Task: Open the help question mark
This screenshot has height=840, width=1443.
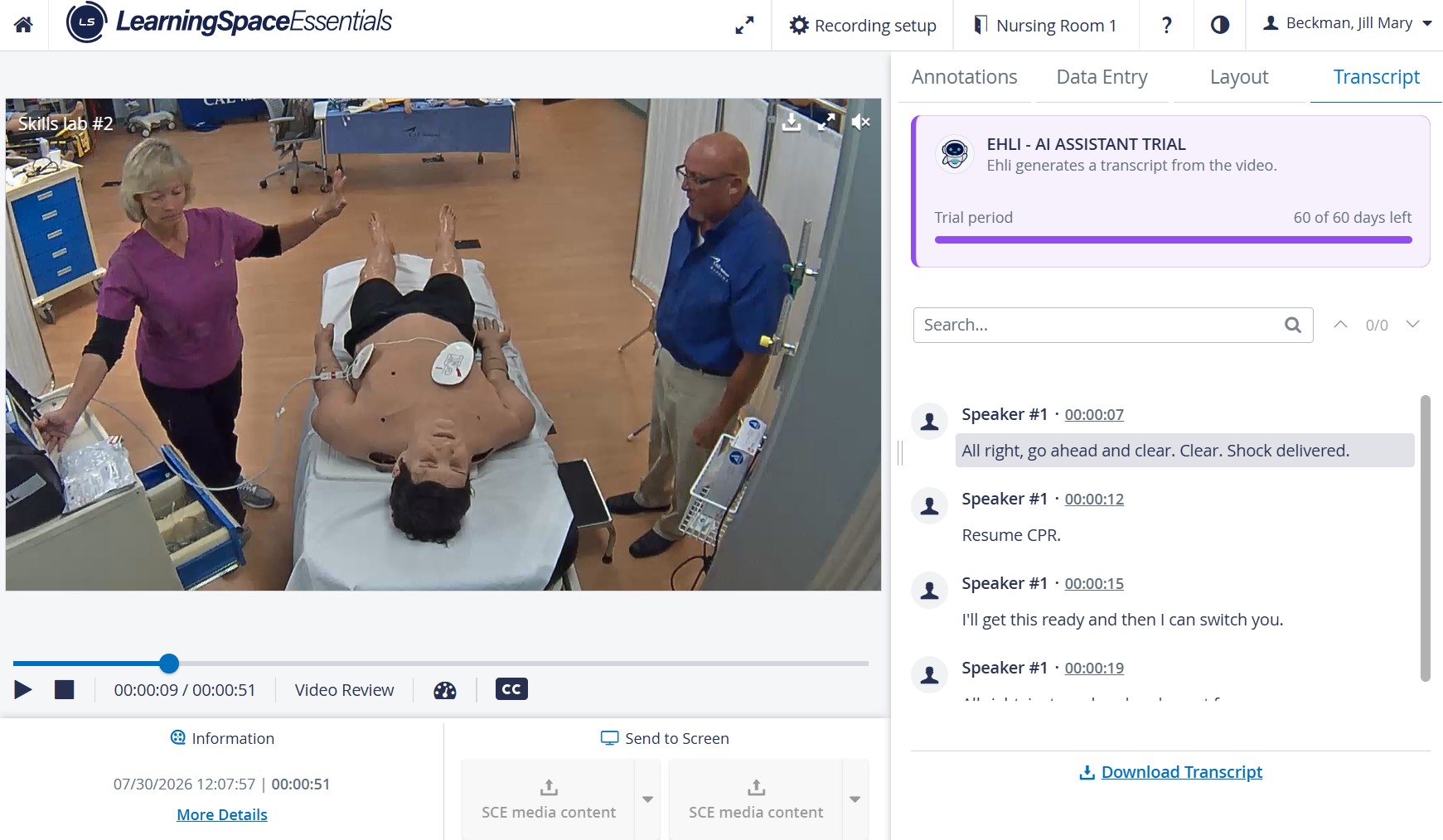Action: [x=1166, y=26]
